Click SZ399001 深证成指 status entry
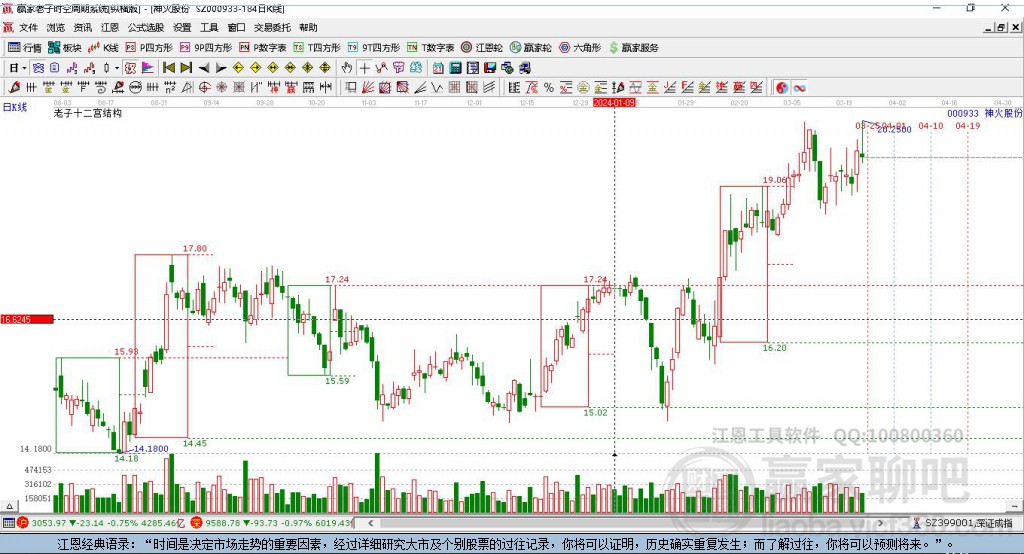Image resolution: width=1024 pixels, height=554 pixels. point(963,523)
